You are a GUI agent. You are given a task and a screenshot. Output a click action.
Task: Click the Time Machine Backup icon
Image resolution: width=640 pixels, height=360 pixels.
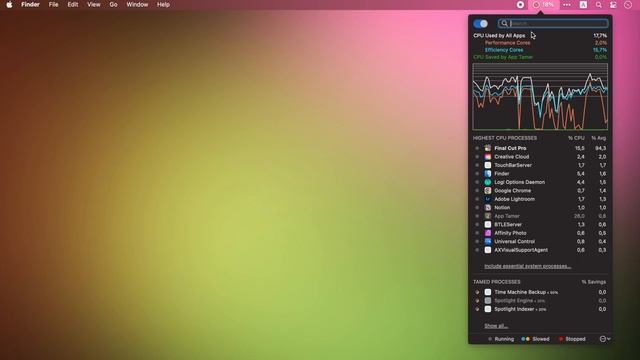pos(488,292)
